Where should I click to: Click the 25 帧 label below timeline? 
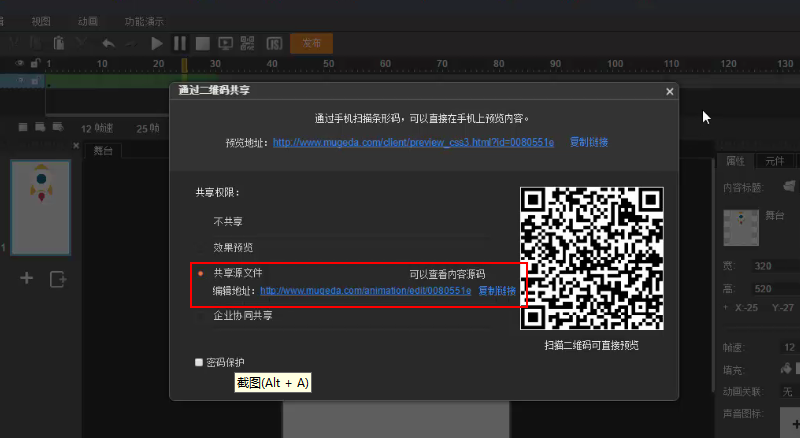pyautogui.click(x=148, y=128)
